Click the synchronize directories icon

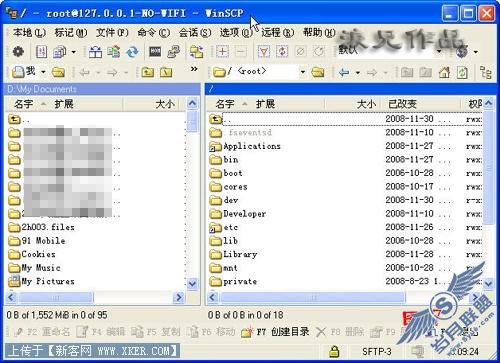tap(132, 52)
